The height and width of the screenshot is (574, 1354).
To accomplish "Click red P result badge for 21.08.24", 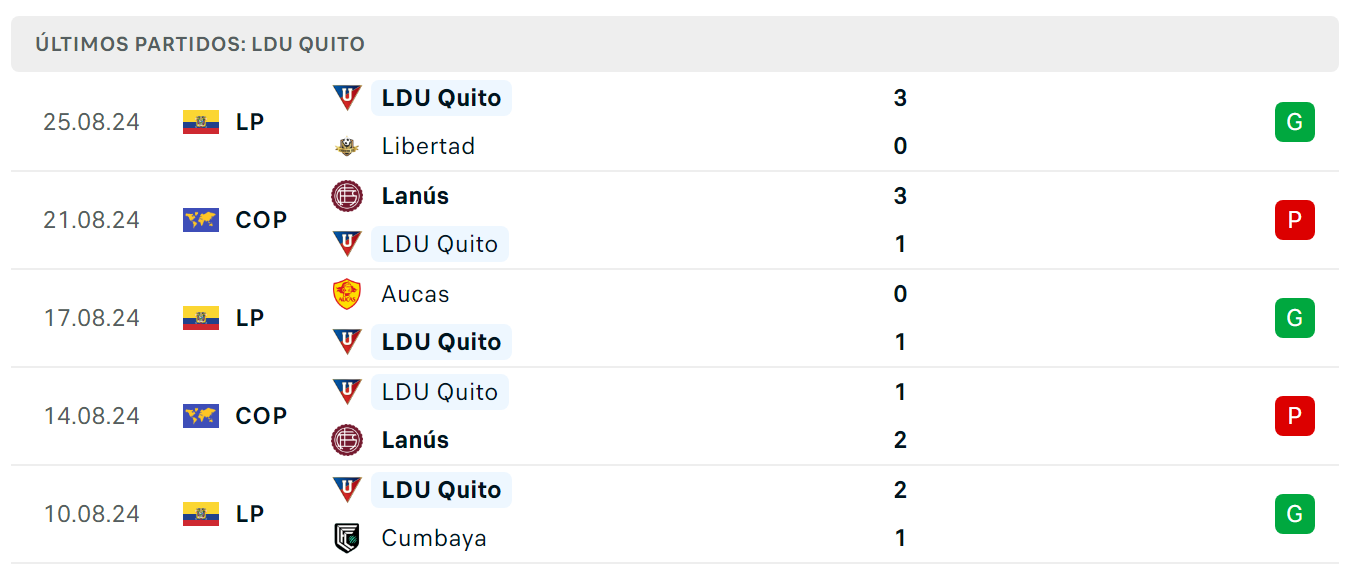I will coord(1294,220).
